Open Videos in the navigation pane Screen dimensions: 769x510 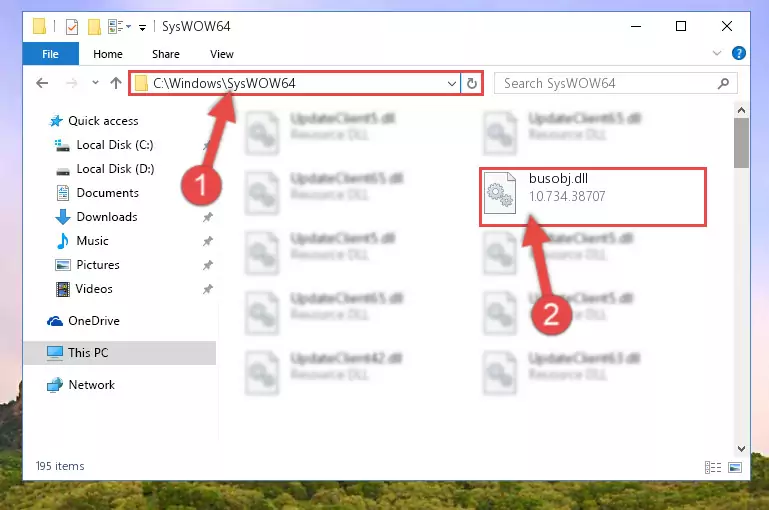94,289
